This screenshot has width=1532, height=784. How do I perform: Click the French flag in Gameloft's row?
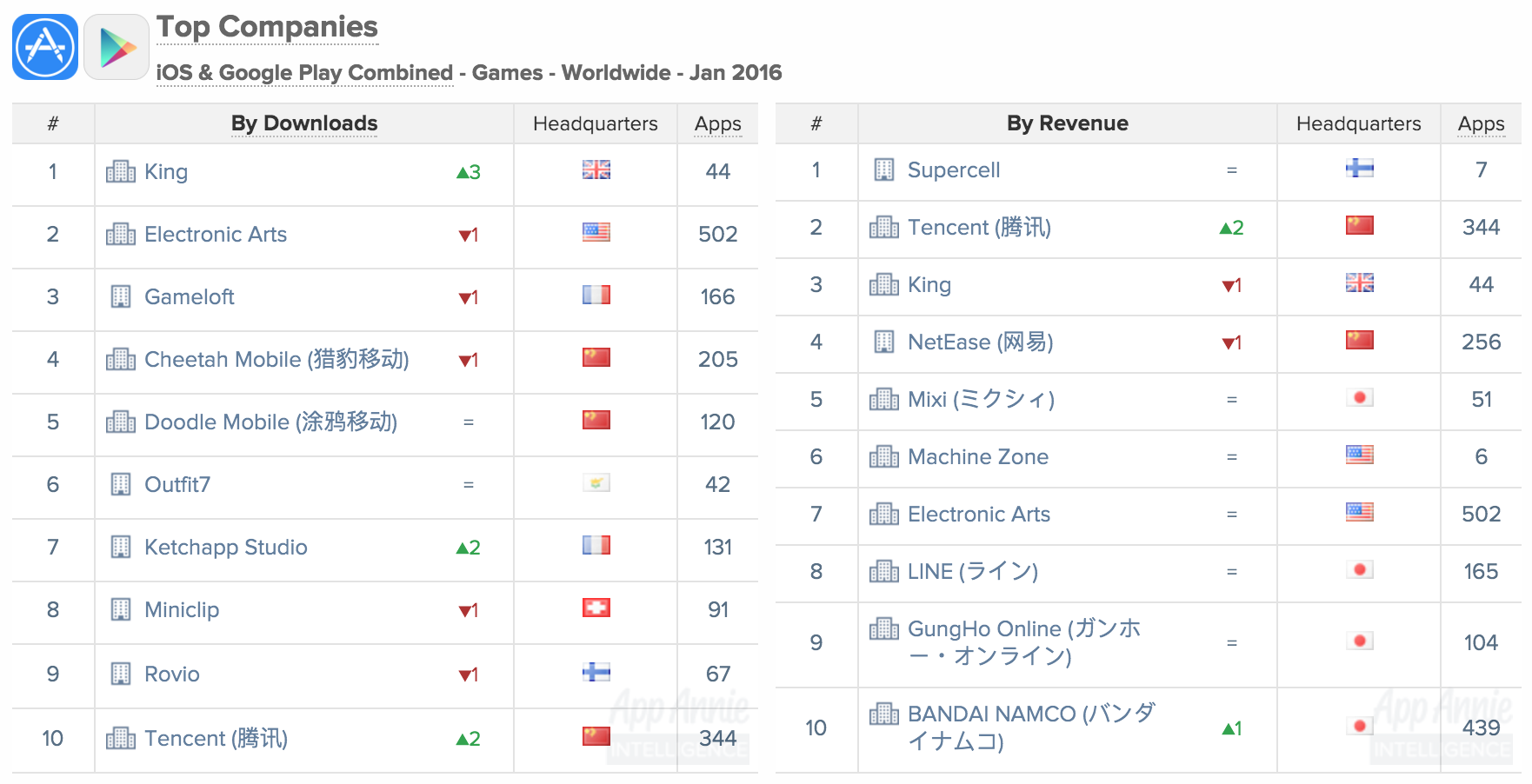596,295
